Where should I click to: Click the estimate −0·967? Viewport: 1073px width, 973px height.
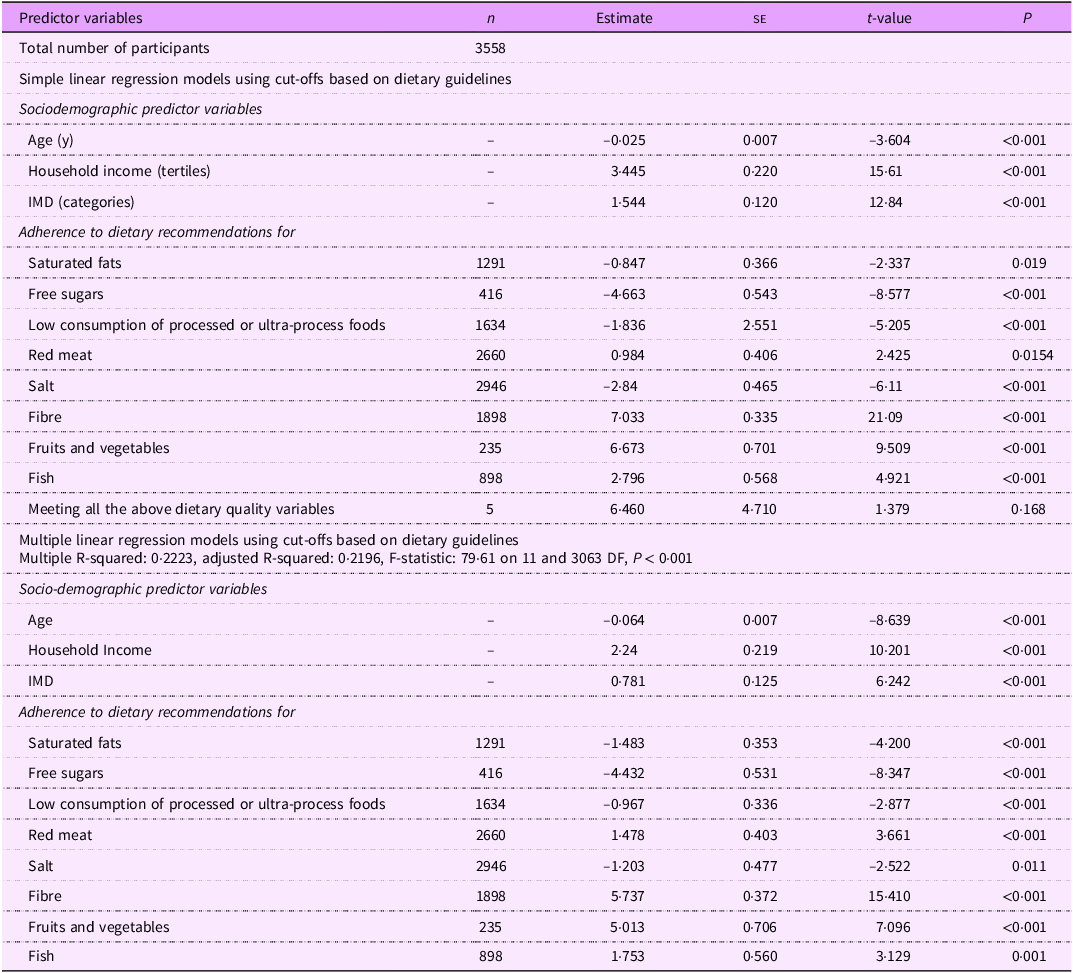coord(624,804)
